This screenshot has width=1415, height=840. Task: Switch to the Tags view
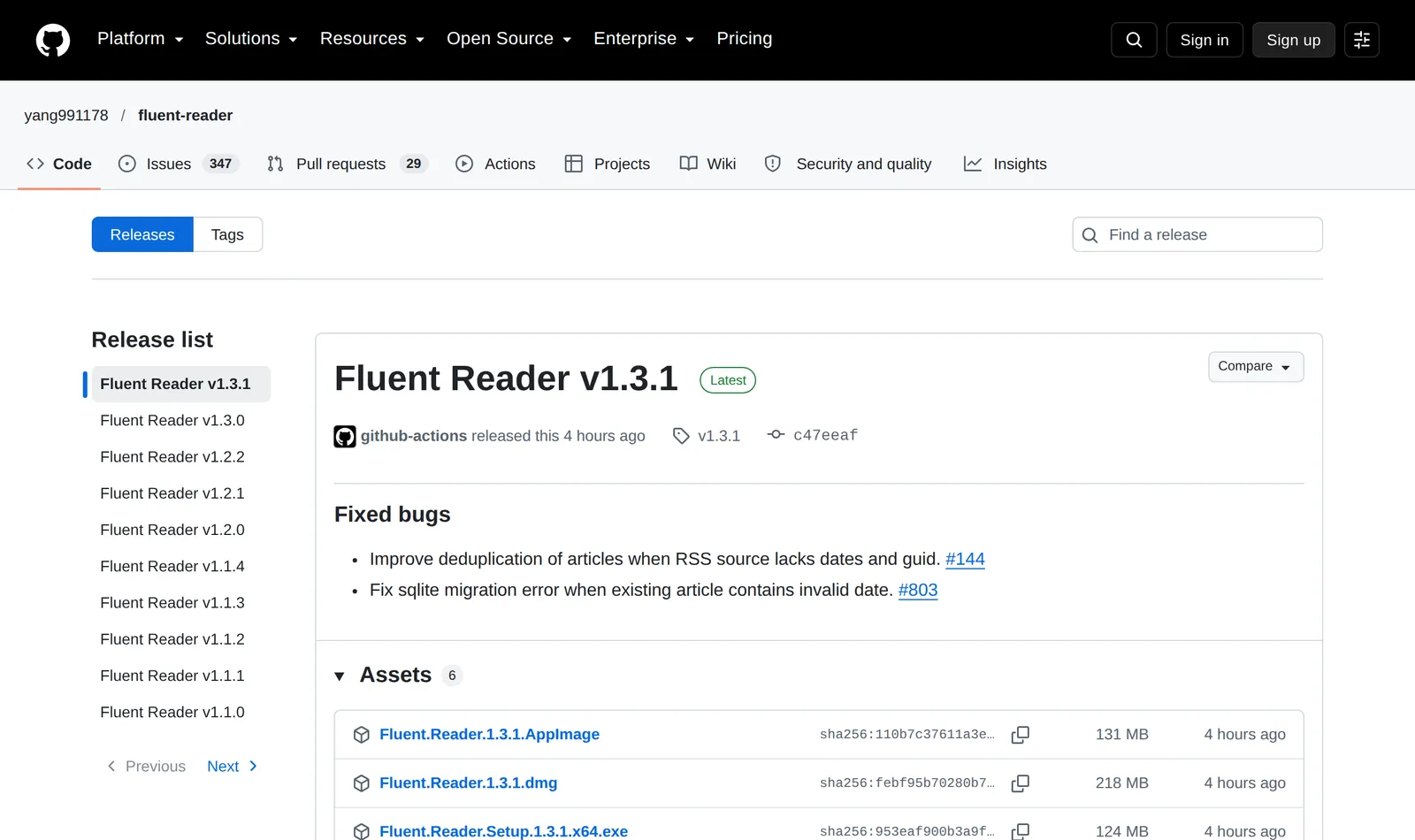227,234
